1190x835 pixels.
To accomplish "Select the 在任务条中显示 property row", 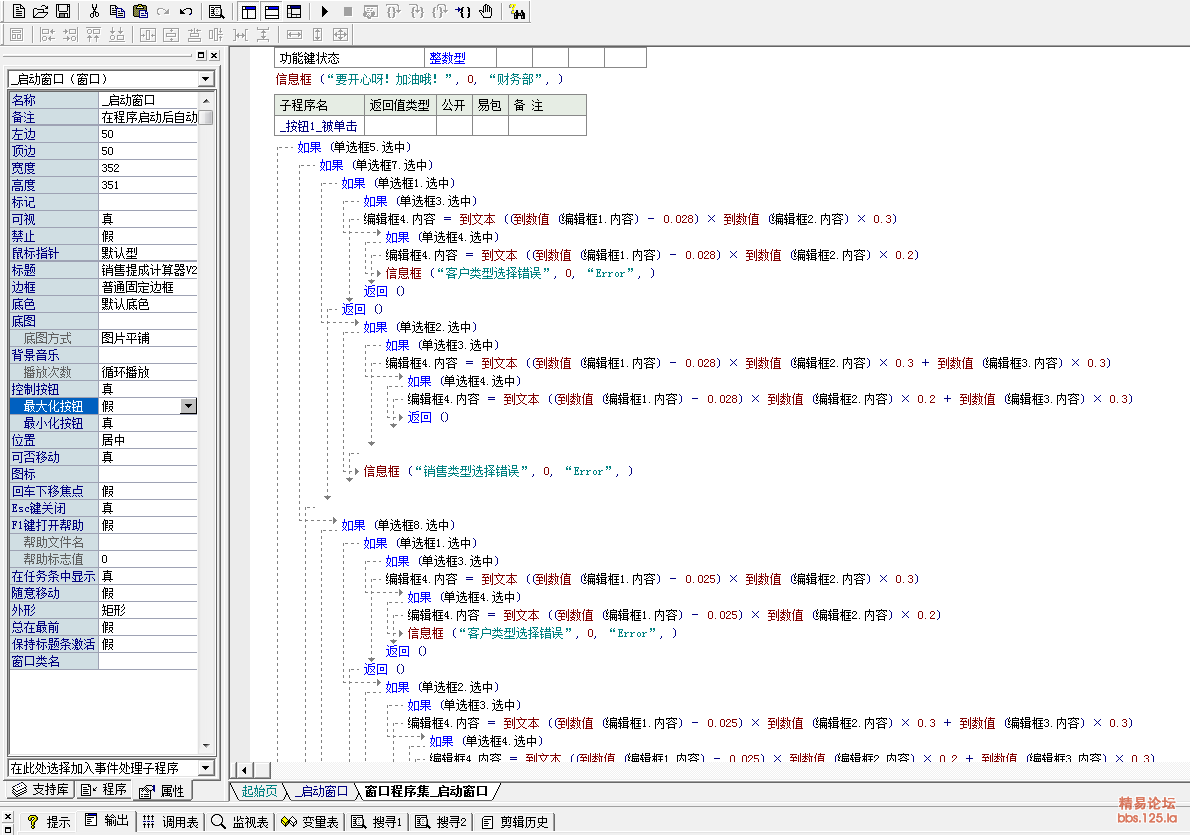I will coord(103,576).
